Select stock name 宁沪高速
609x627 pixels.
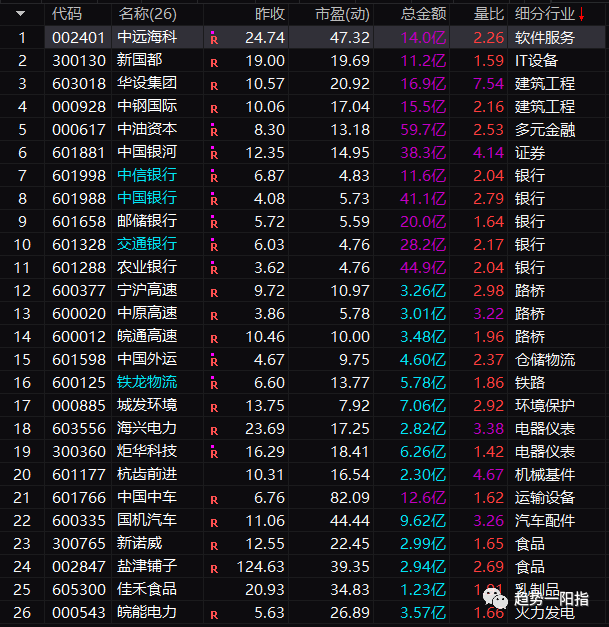tap(147, 290)
